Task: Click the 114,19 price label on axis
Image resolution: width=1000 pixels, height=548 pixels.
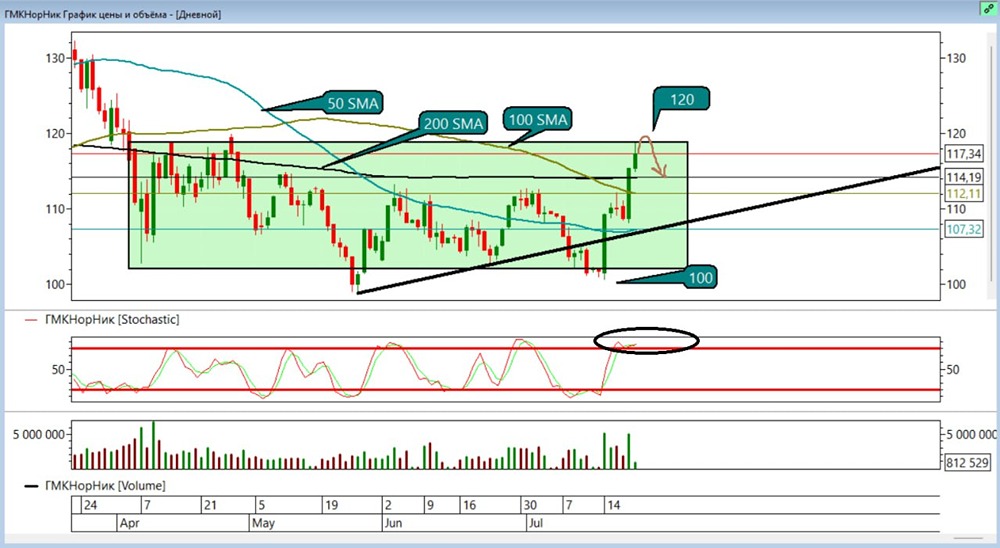Action: [964, 177]
